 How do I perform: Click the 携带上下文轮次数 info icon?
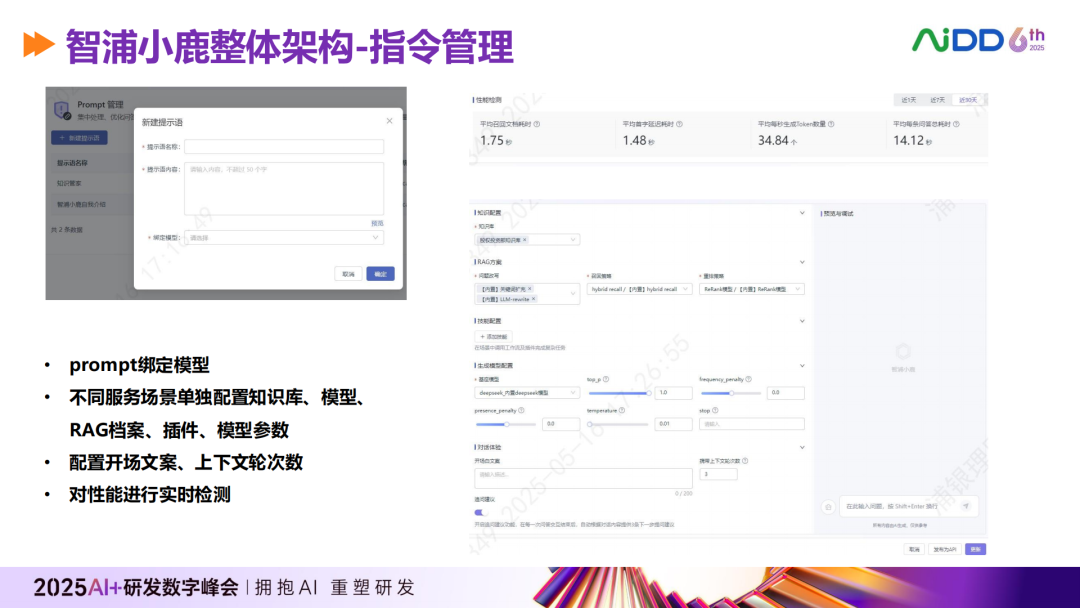coord(745,459)
